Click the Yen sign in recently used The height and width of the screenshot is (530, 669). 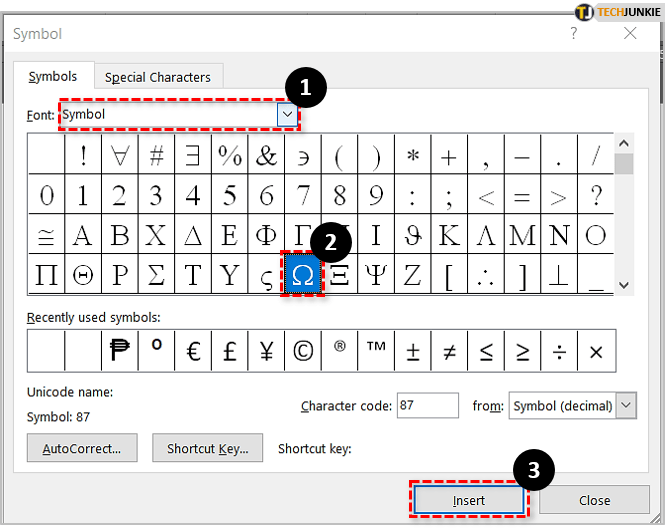[x=266, y=351]
